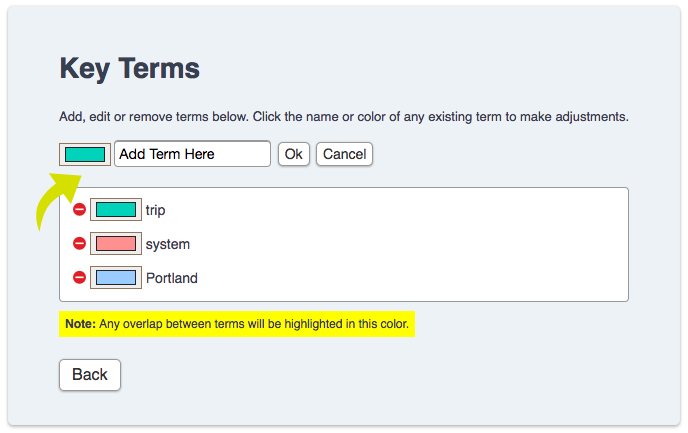The height and width of the screenshot is (433, 688).
Task: Click the instructions text about editing terms
Action: click(344, 117)
